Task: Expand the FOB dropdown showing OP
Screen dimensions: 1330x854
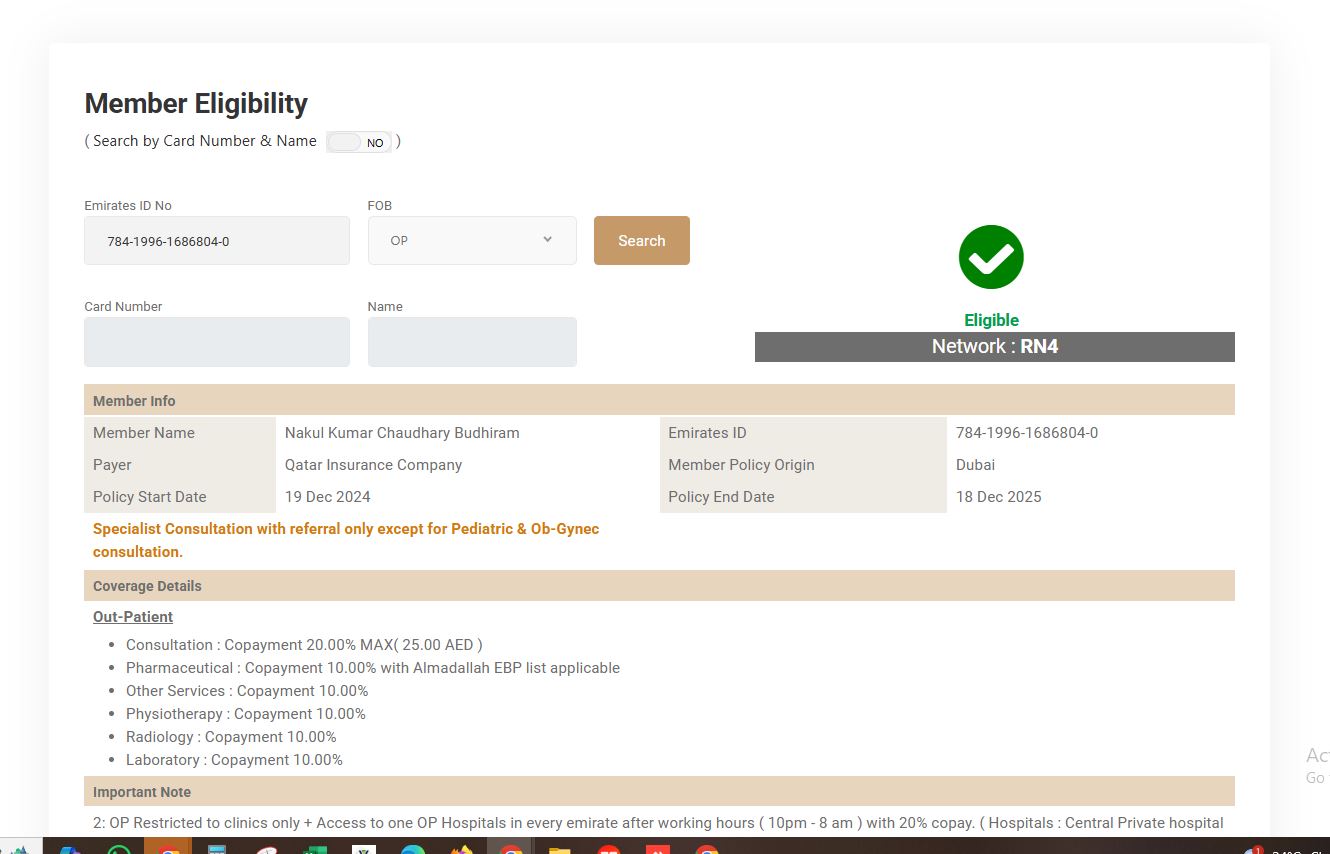Action: 472,241
